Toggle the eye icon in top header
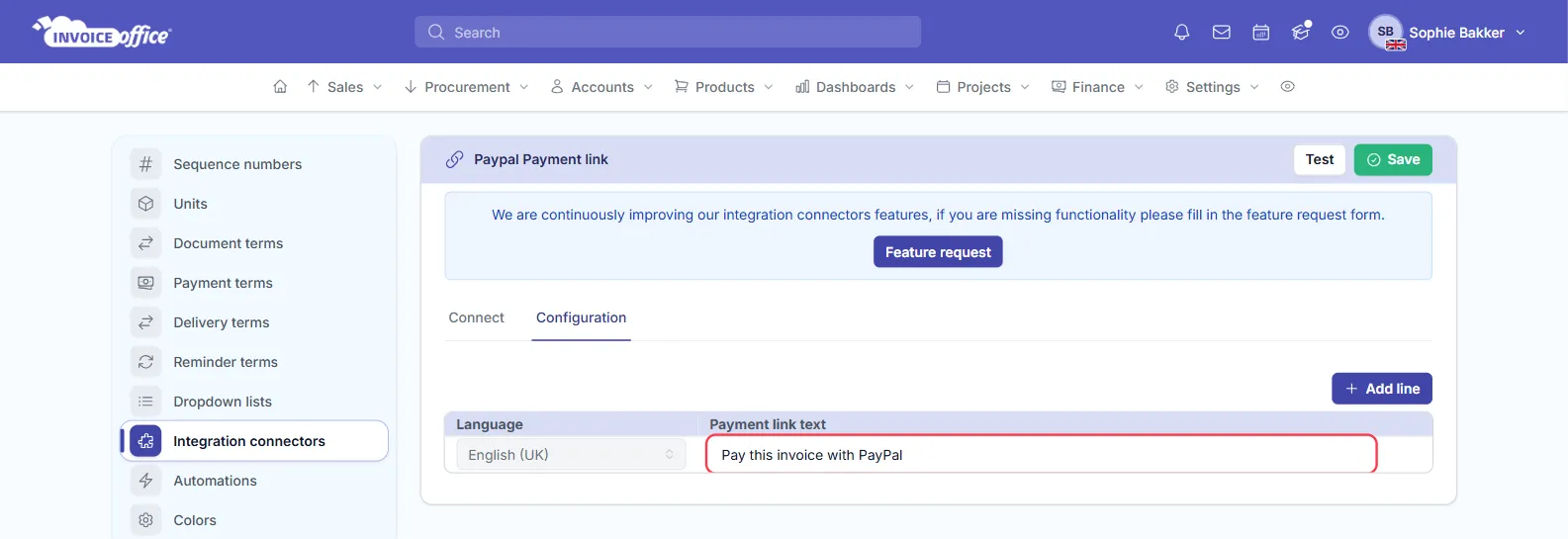This screenshot has height=539, width=1568. tap(1339, 33)
